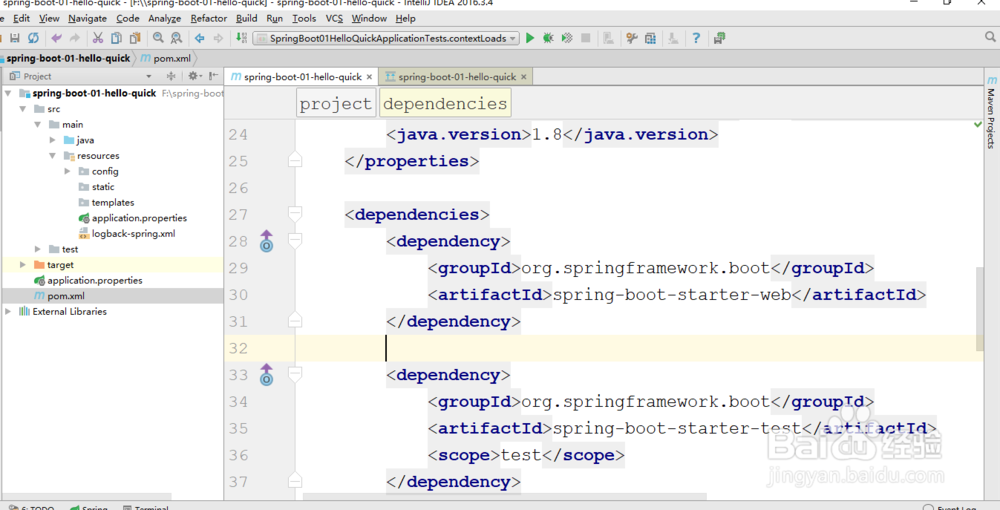Click the Copy icon in toolbar

[x=116, y=38]
